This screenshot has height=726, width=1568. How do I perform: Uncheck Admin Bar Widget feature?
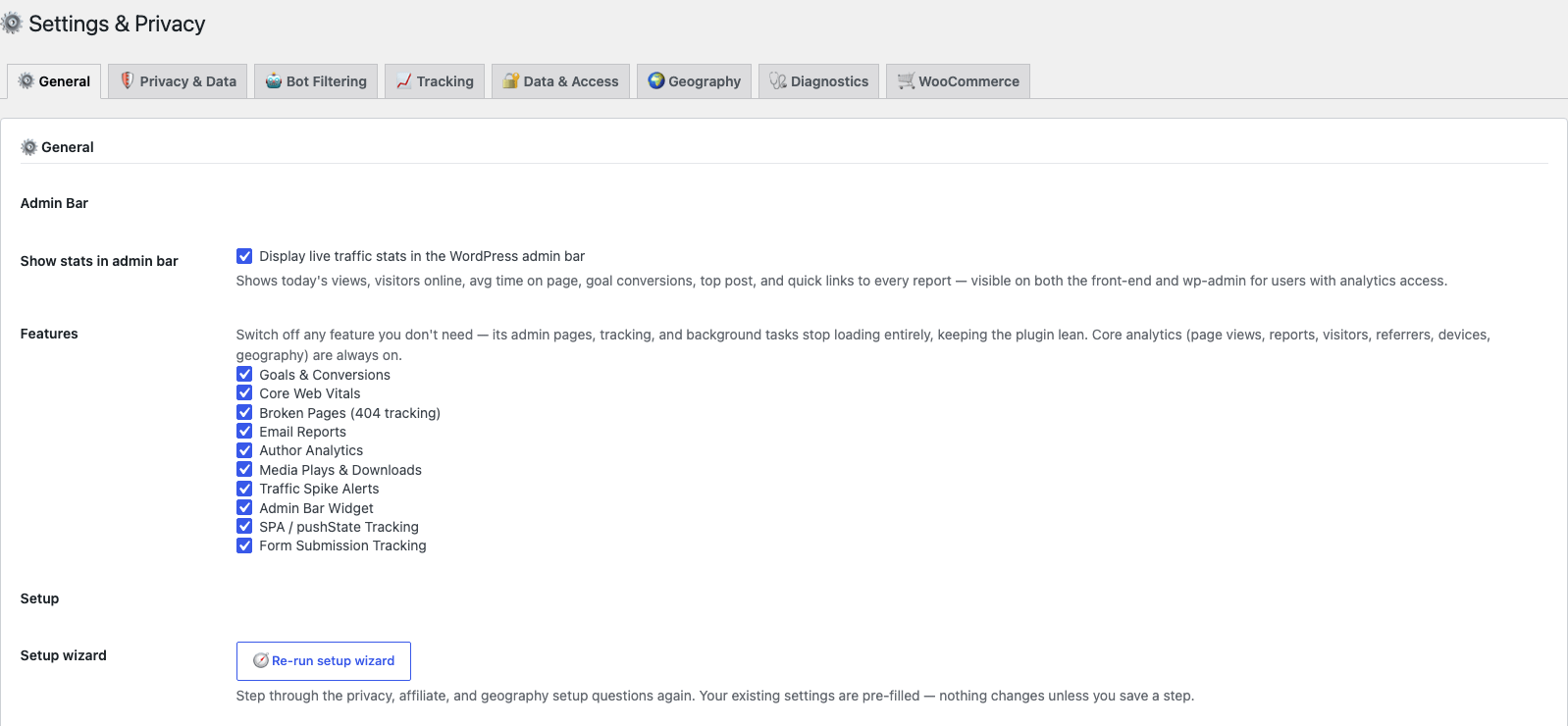pos(244,507)
